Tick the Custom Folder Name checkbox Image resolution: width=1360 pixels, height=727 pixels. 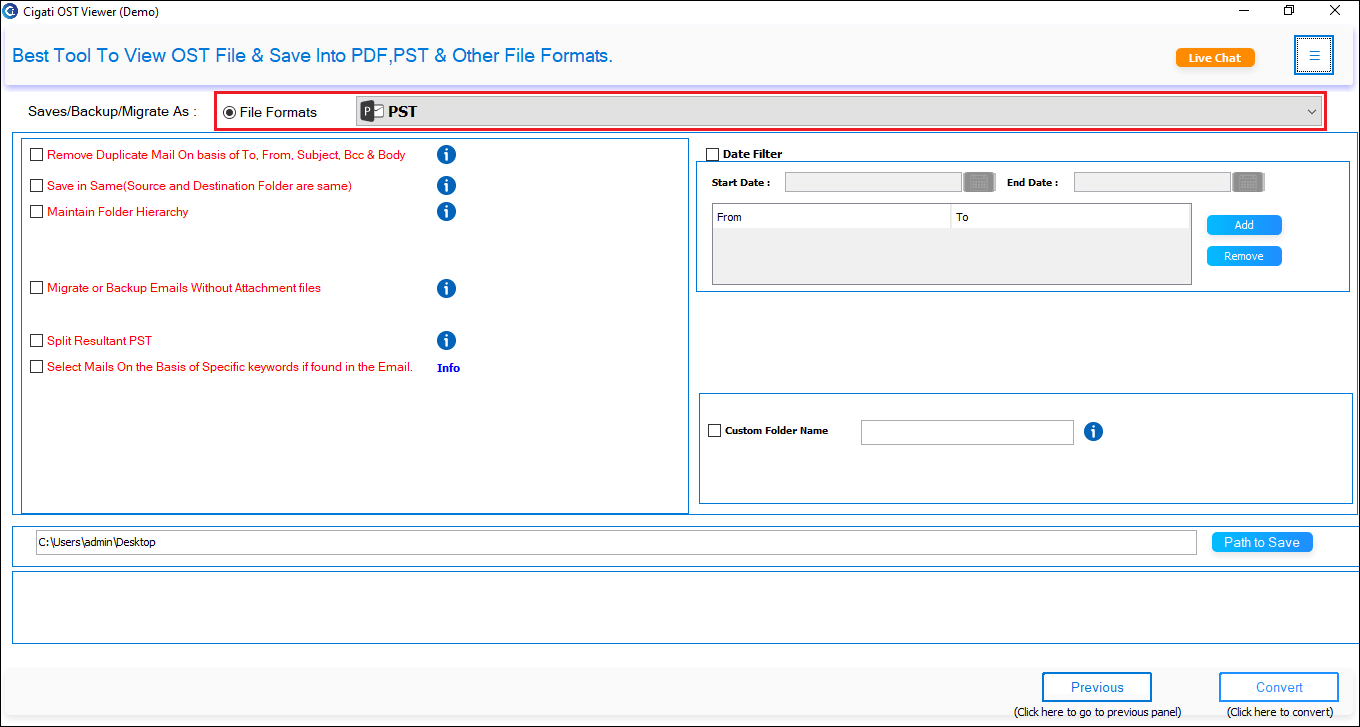click(x=714, y=431)
